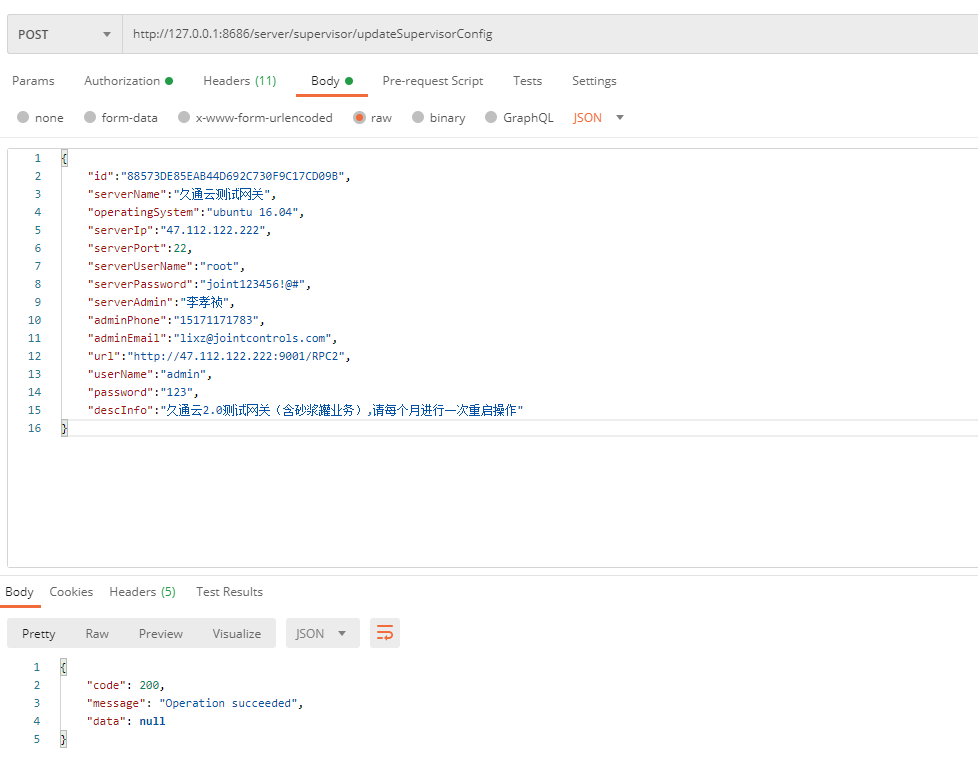The width and height of the screenshot is (978, 767).
Task: Open the response JSON format dropdown
Action: click(321, 633)
